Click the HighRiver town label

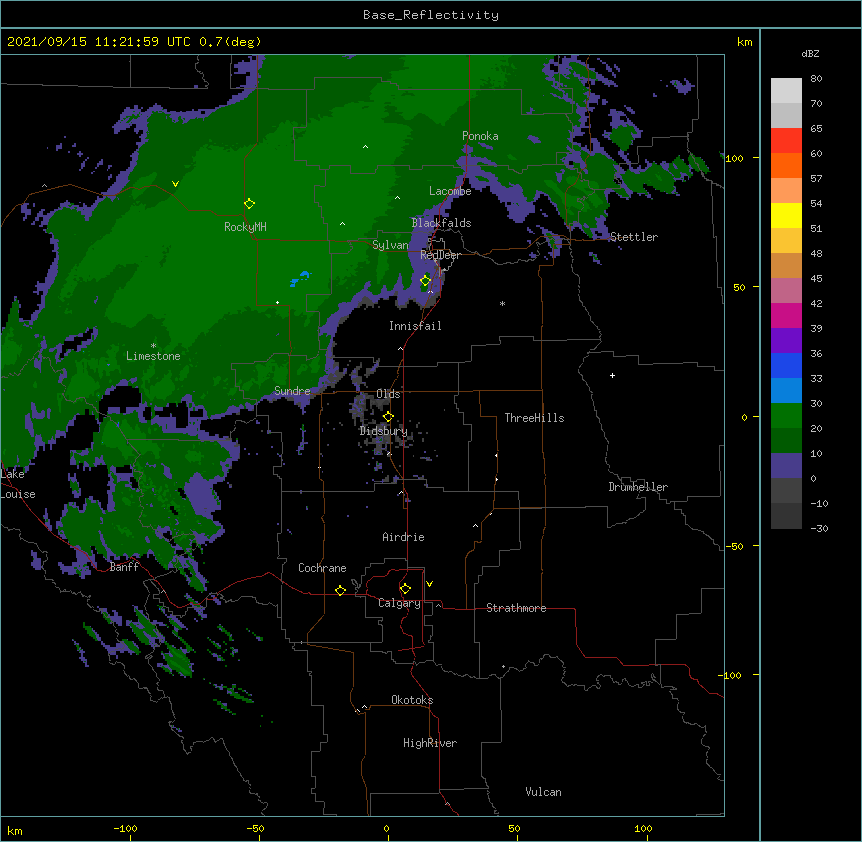point(430,743)
